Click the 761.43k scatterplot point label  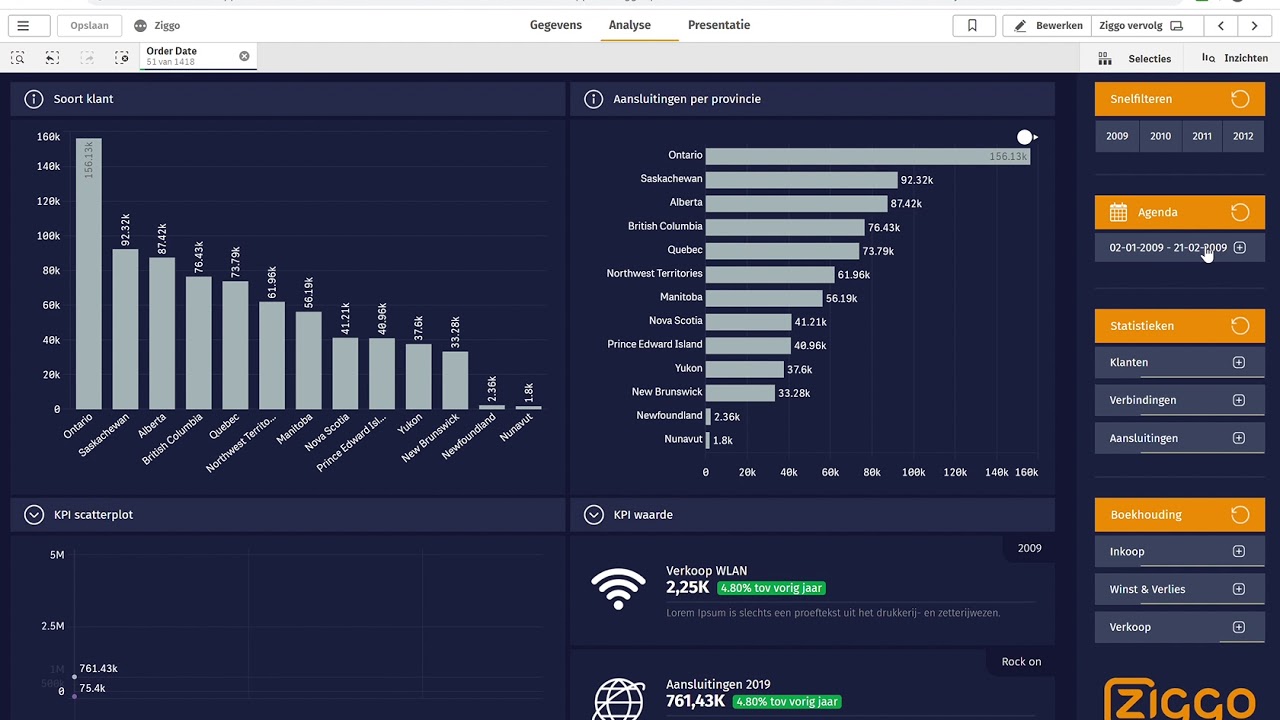[x=98, y=668]
